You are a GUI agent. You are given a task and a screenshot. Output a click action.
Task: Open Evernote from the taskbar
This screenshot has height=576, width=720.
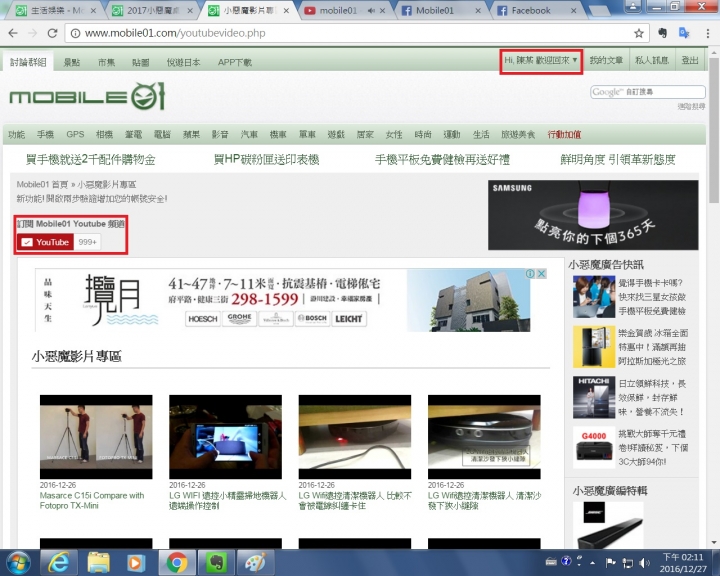click(x=215, y=563)
